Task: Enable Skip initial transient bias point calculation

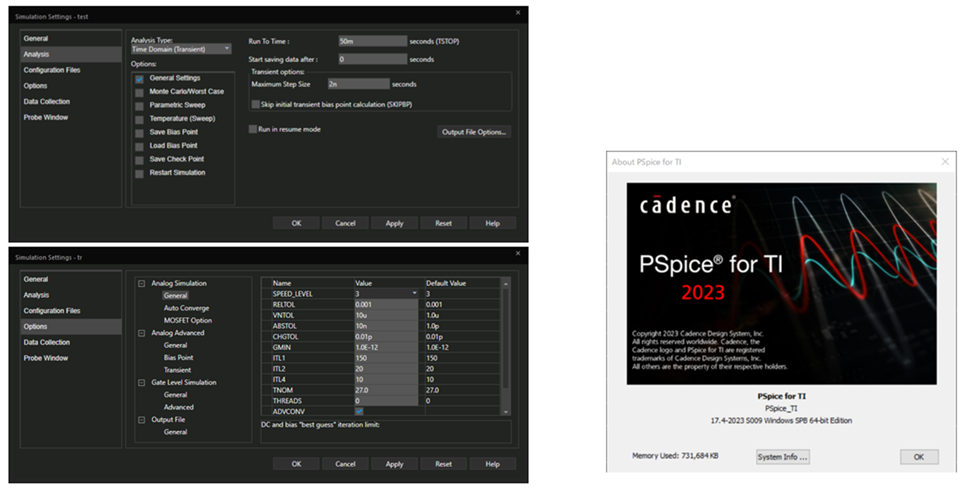Action: (x=255, y=105)
